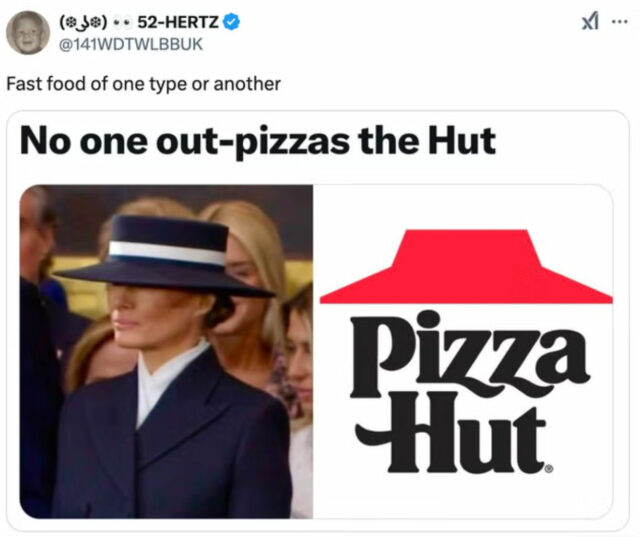Click the red roof of the Pizza Hut logo
Image resolution: width=640 pixels, height=537 pixels.
tap(466, 266)
